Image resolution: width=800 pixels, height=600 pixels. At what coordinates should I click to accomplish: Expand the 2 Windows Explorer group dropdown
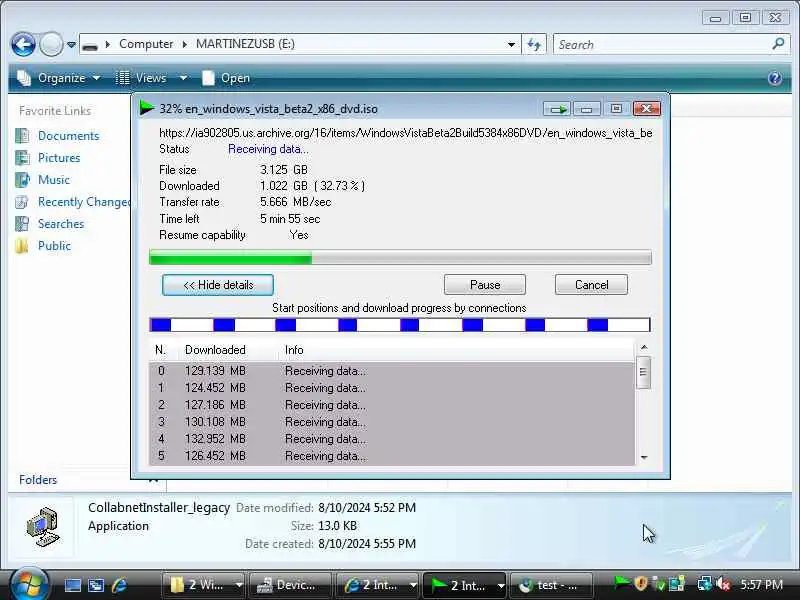239,586
